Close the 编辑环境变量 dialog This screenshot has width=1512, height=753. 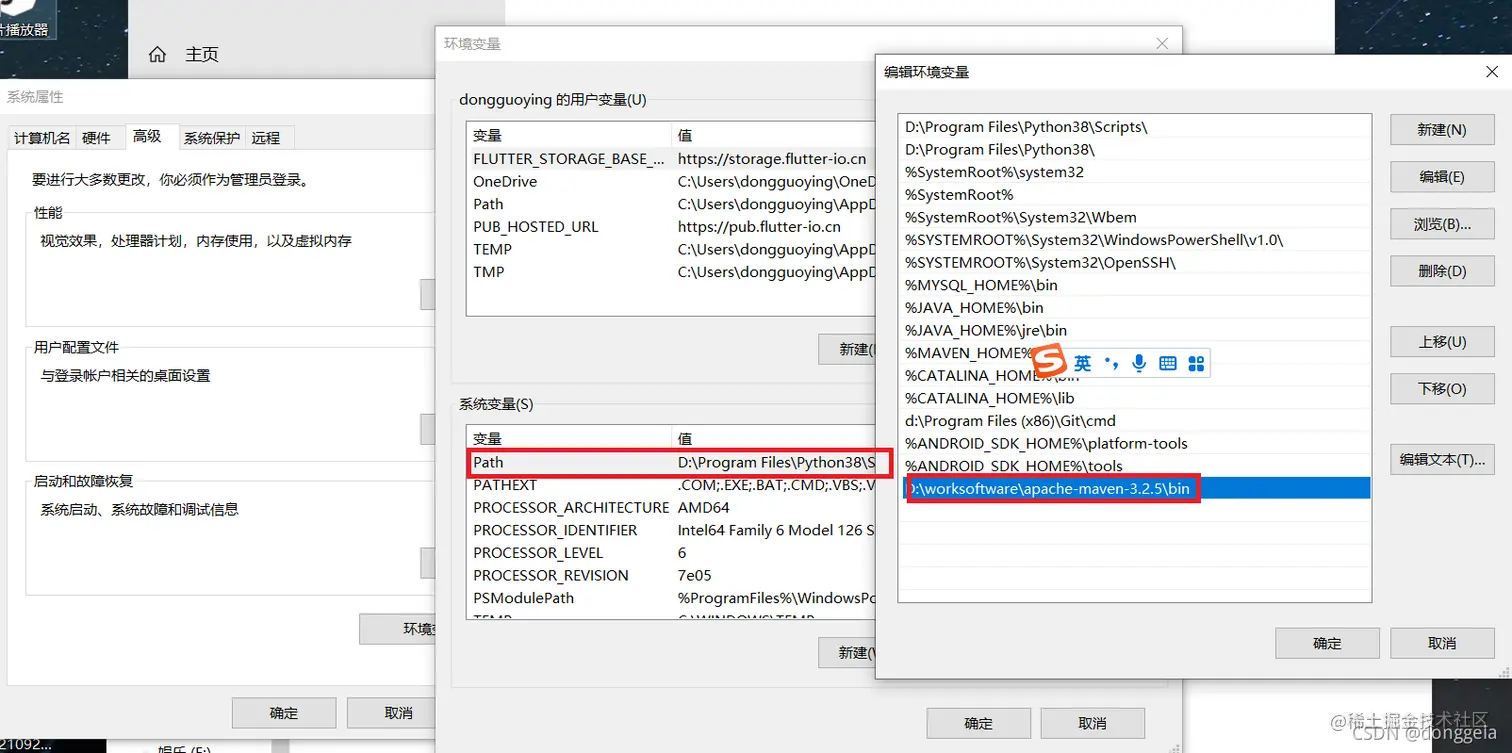point(1491,72)
